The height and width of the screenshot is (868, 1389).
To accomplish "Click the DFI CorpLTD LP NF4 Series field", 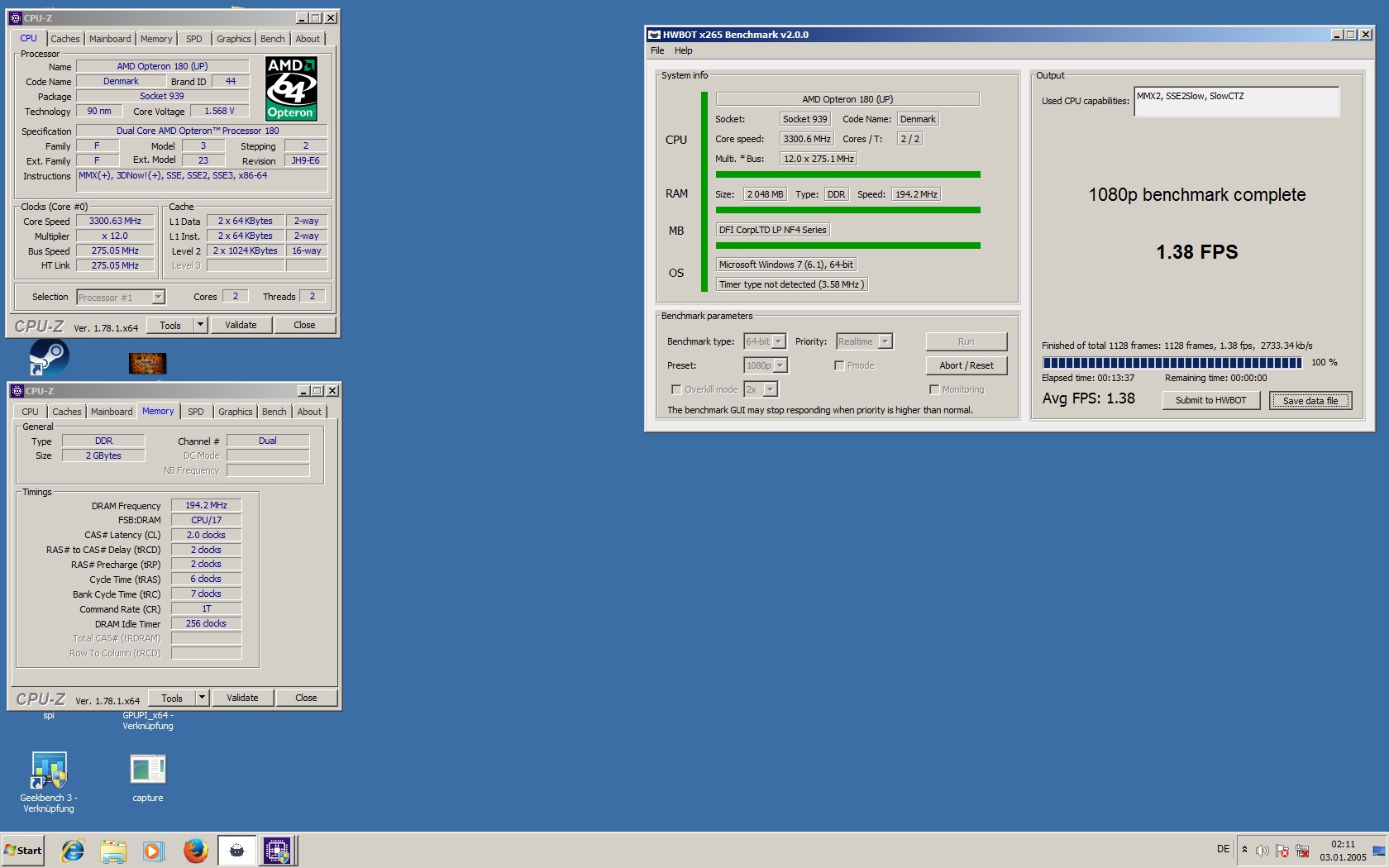I will (x=773, y=230).
